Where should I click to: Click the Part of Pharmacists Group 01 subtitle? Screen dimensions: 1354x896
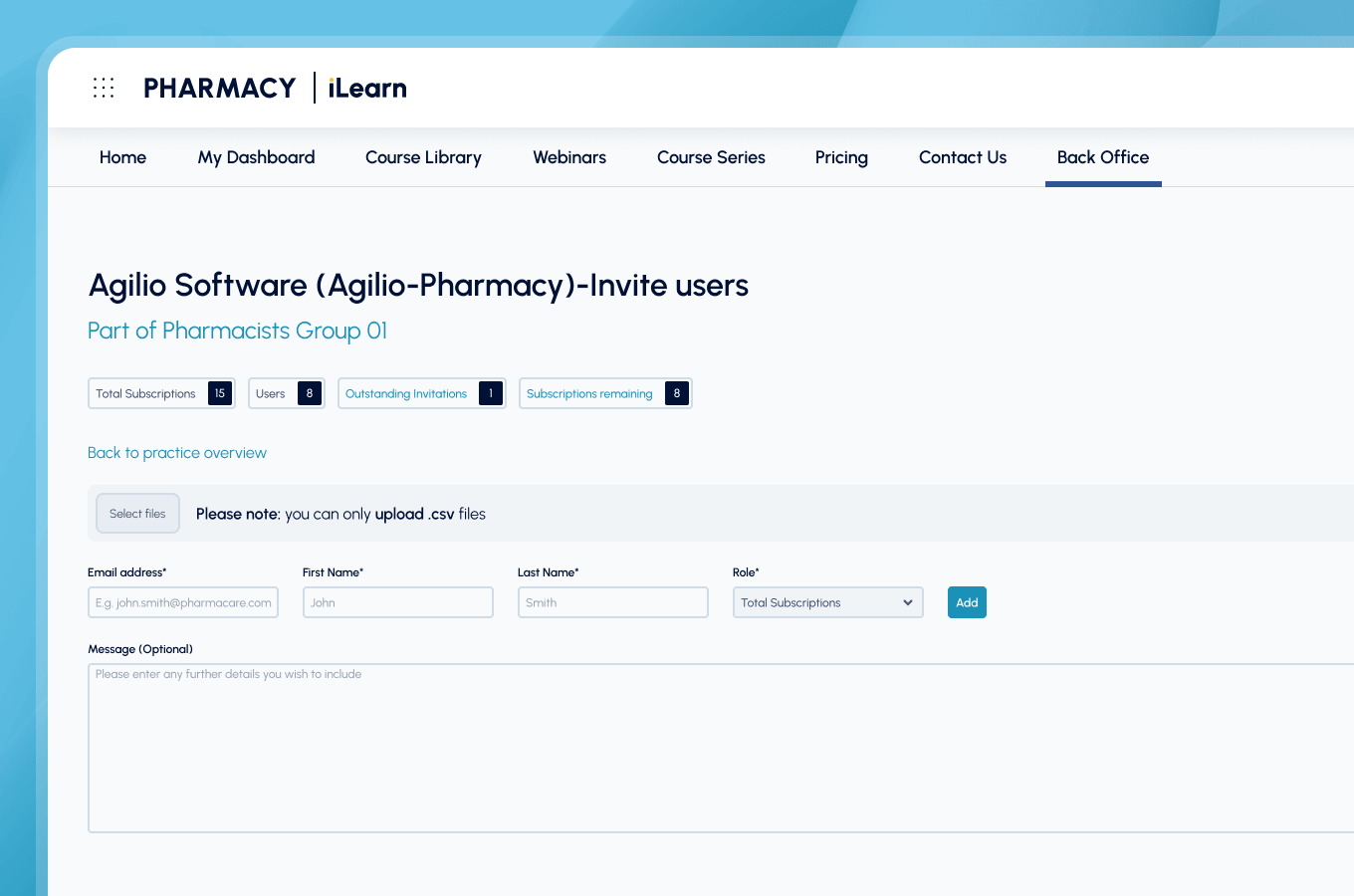point(237,331)
